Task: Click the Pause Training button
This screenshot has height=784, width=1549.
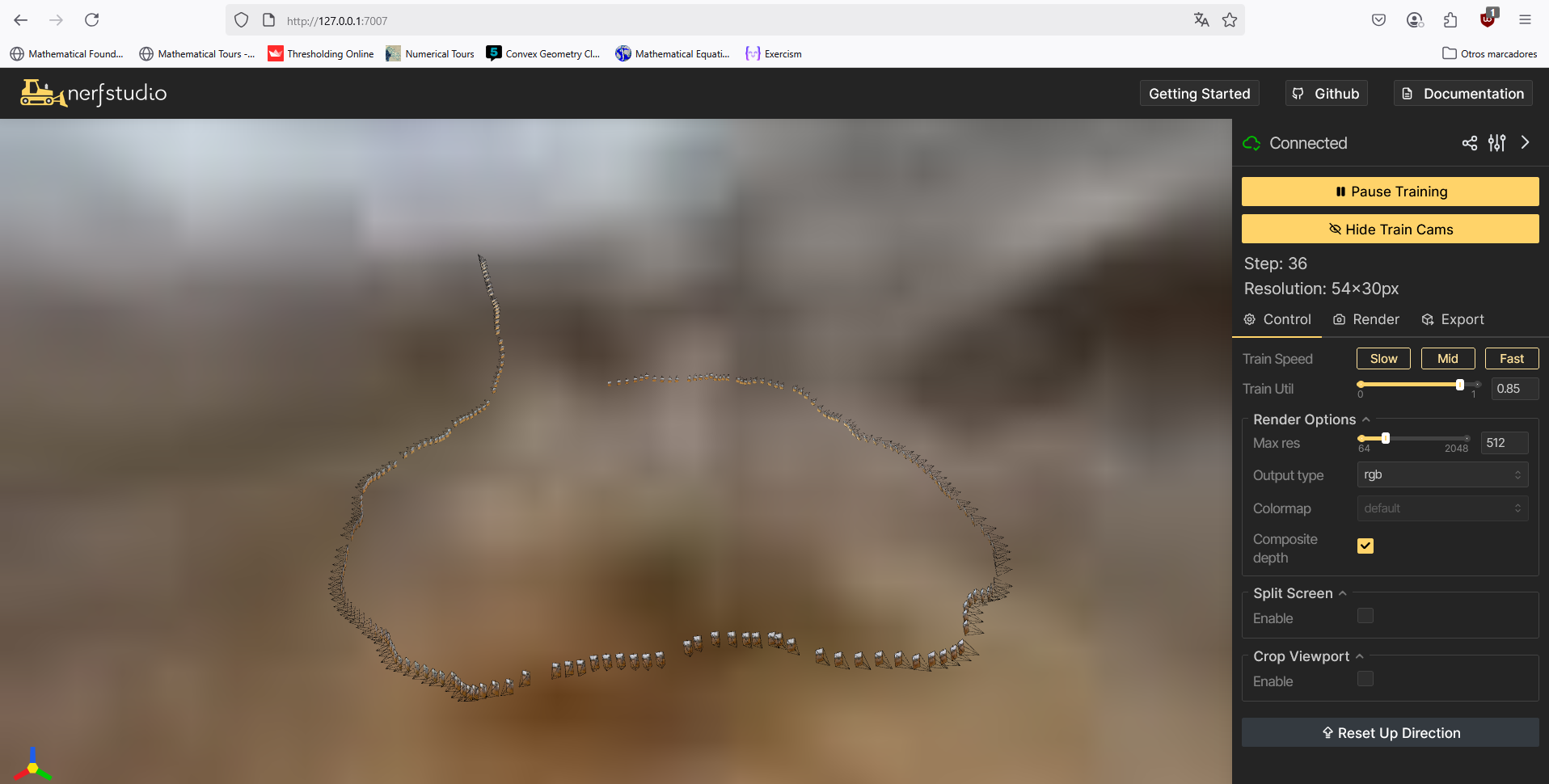Action: [1390, 192]
